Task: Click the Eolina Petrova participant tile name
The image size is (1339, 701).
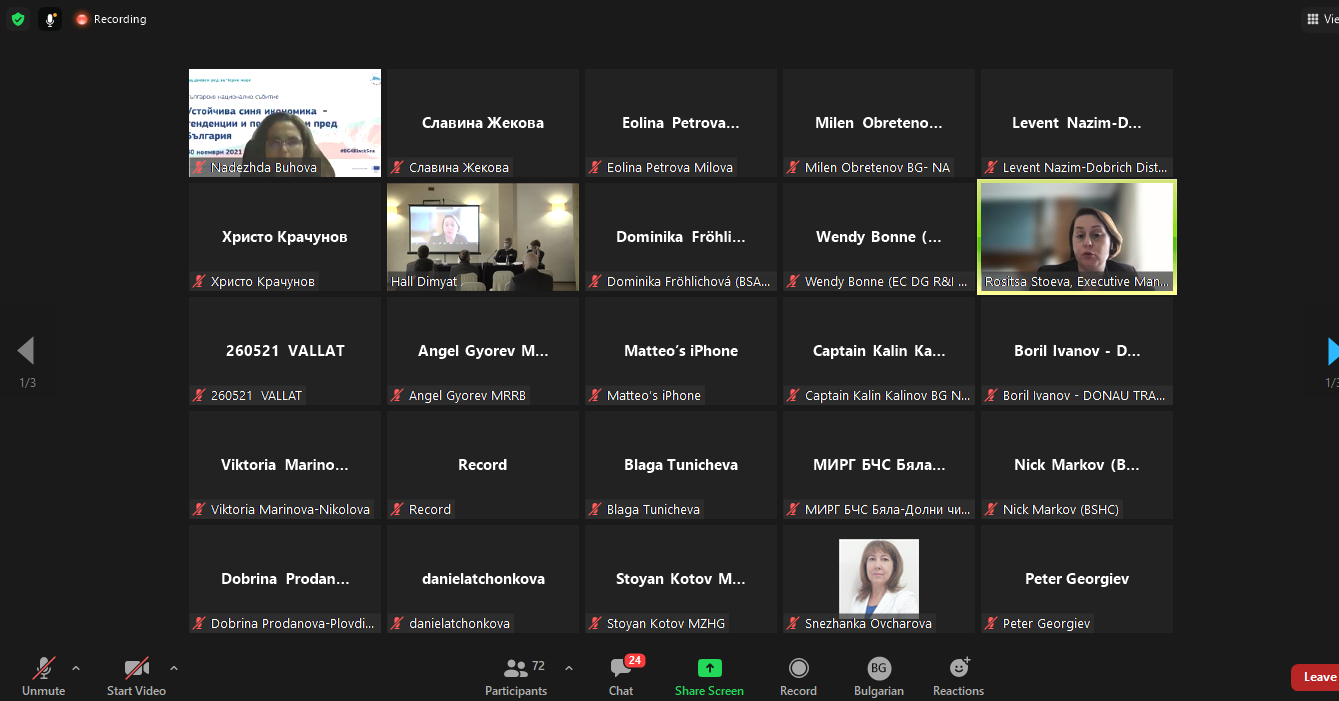Action: tap(681, 123)
